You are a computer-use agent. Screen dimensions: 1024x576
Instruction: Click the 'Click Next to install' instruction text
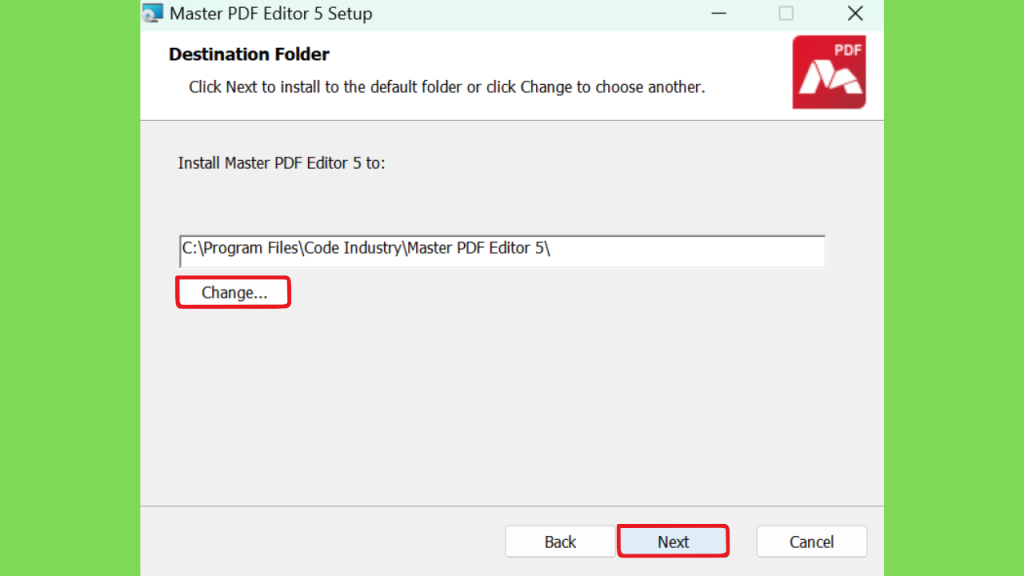447,88
